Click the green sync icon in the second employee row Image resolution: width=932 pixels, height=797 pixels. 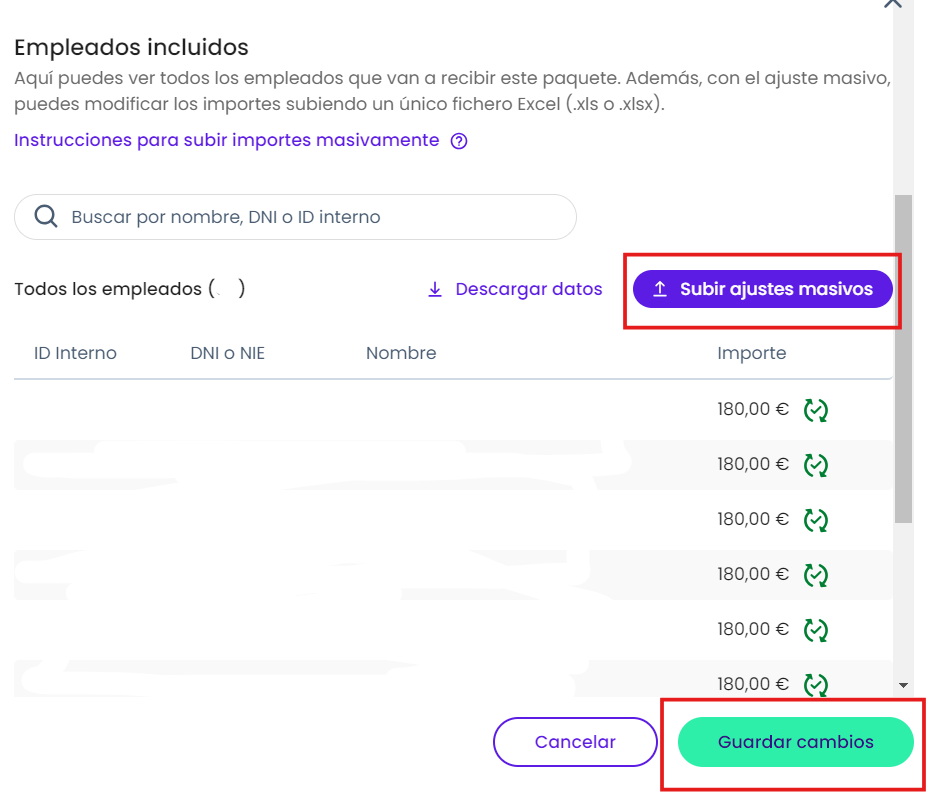coord(817,465)
